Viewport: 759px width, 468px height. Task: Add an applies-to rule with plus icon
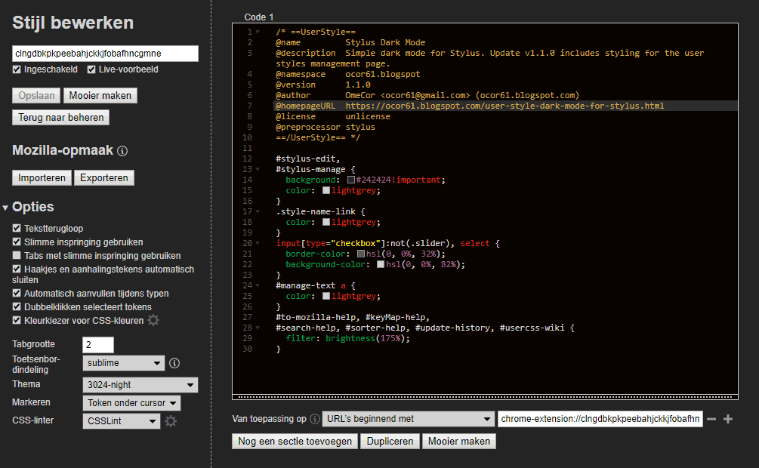pyautogui.click(x=728, y=419)
